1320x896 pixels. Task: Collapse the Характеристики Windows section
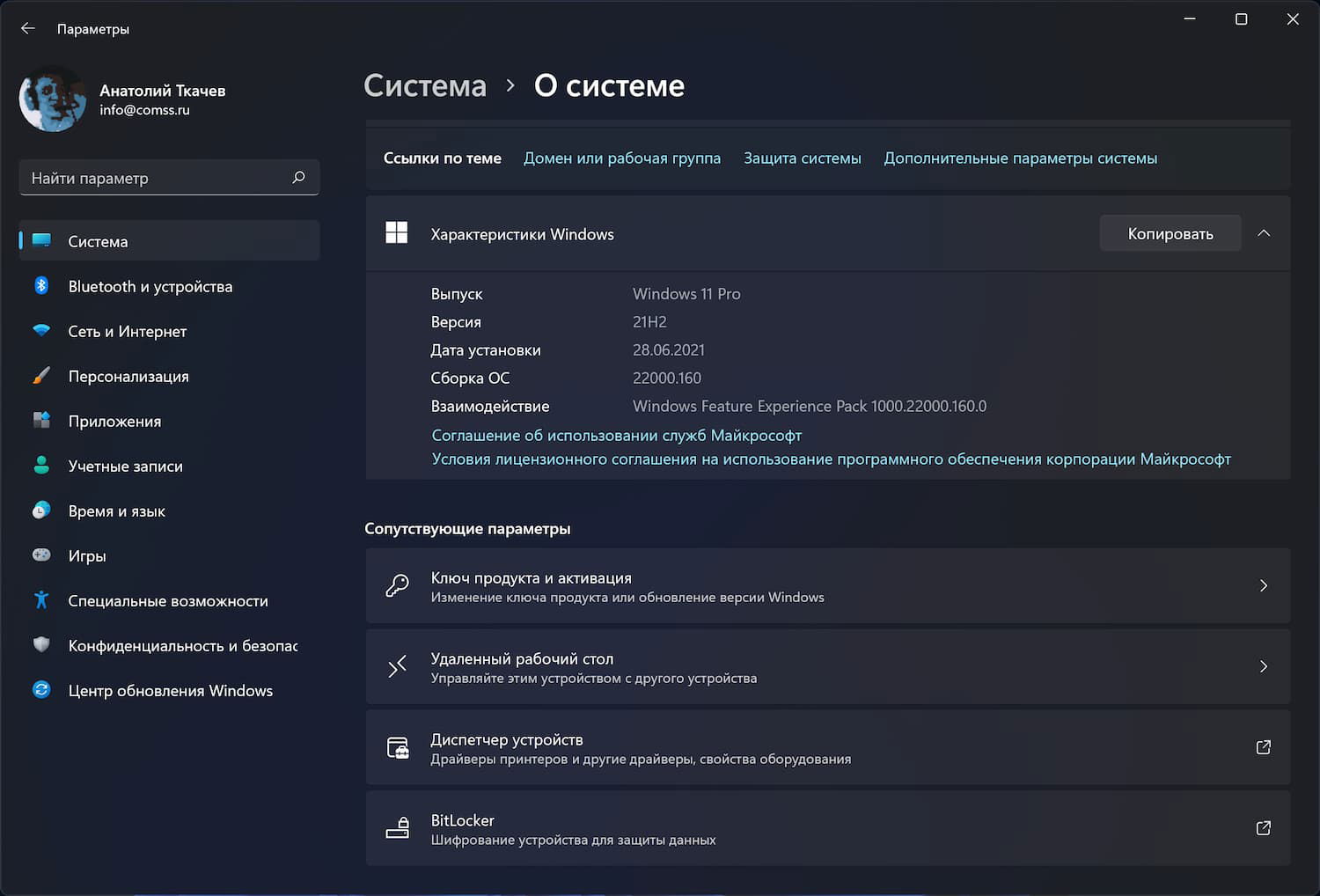pos(1264,233)
